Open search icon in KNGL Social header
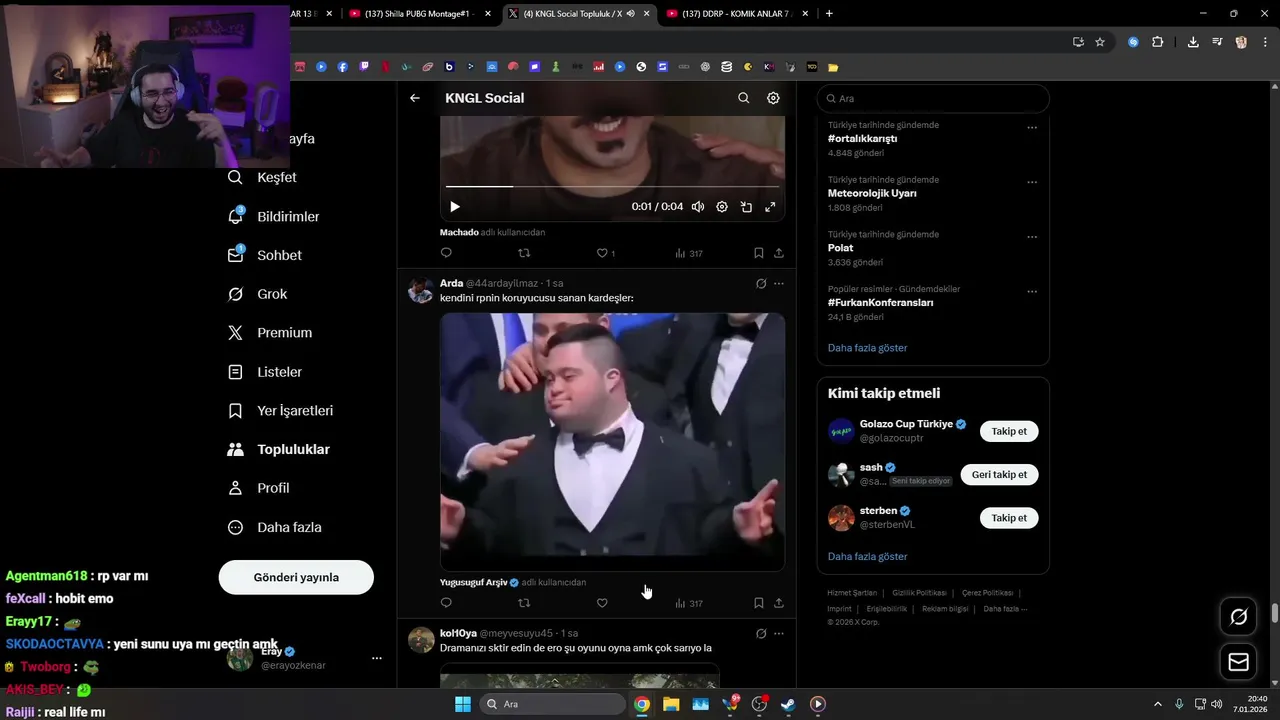 tap(743, 98)
